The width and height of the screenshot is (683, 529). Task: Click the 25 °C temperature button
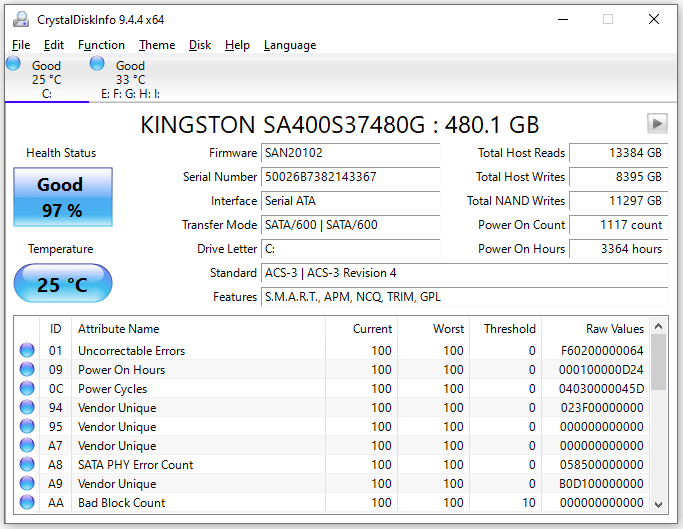tap(62, 285)
